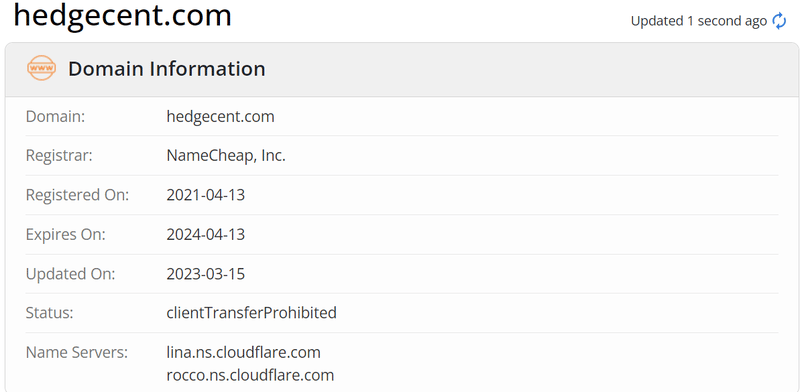
Task: Click the hedgecent.com page title
Action: point(122,15)
